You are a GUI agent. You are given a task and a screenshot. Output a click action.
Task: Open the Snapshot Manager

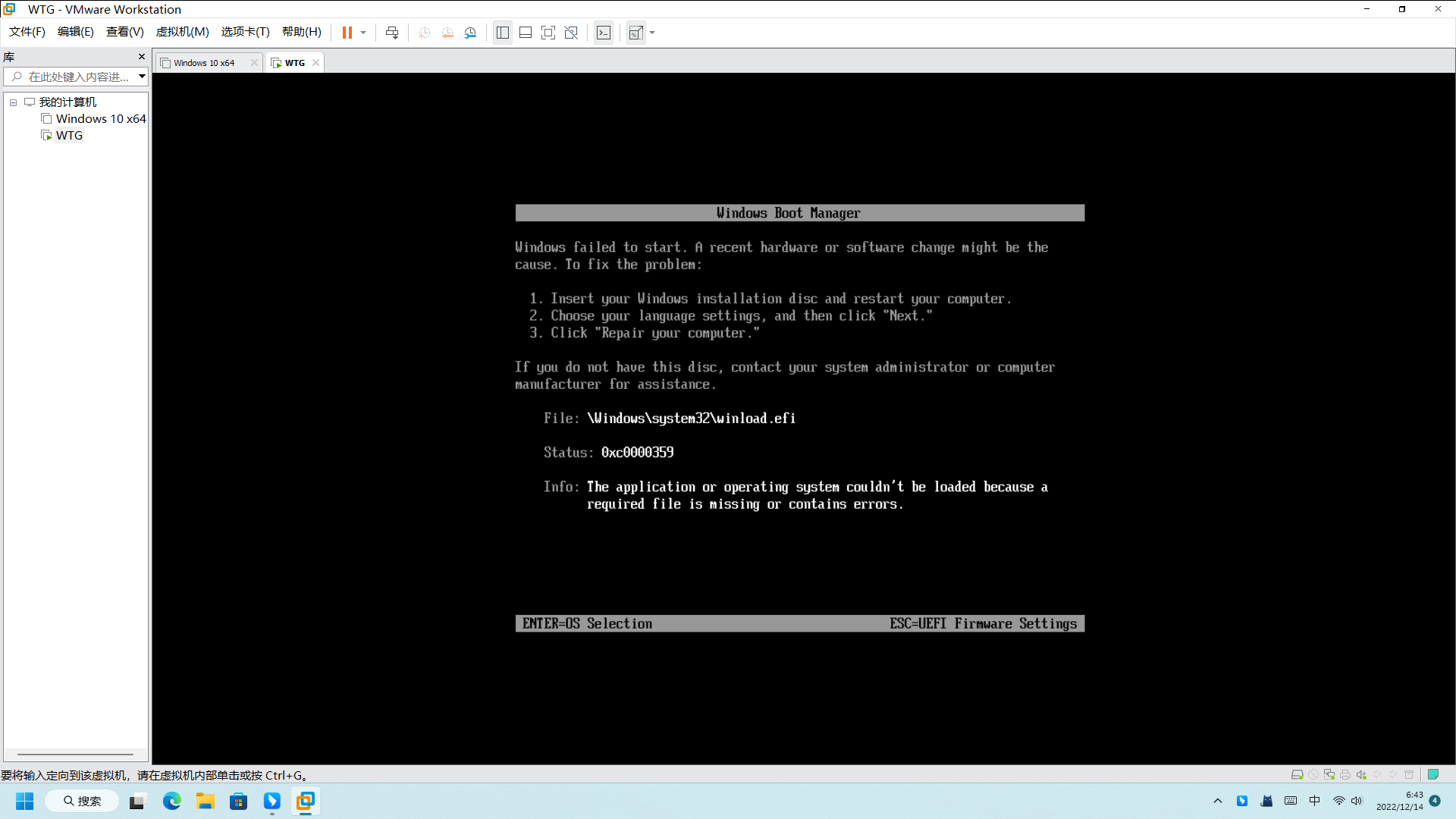(x=470, y=33)
